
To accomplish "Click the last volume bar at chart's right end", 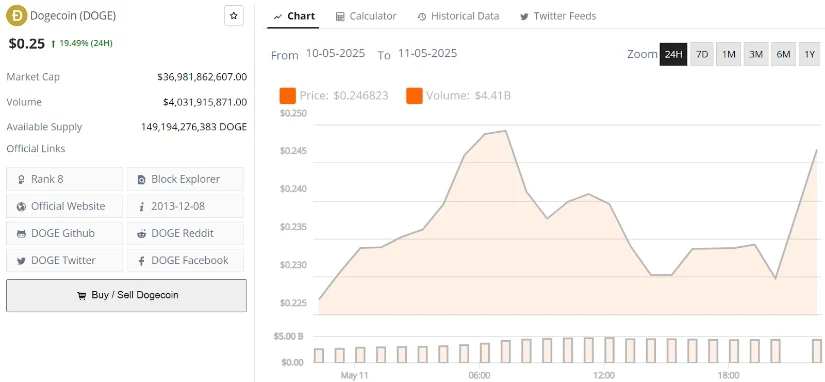I will pos(816,351).
